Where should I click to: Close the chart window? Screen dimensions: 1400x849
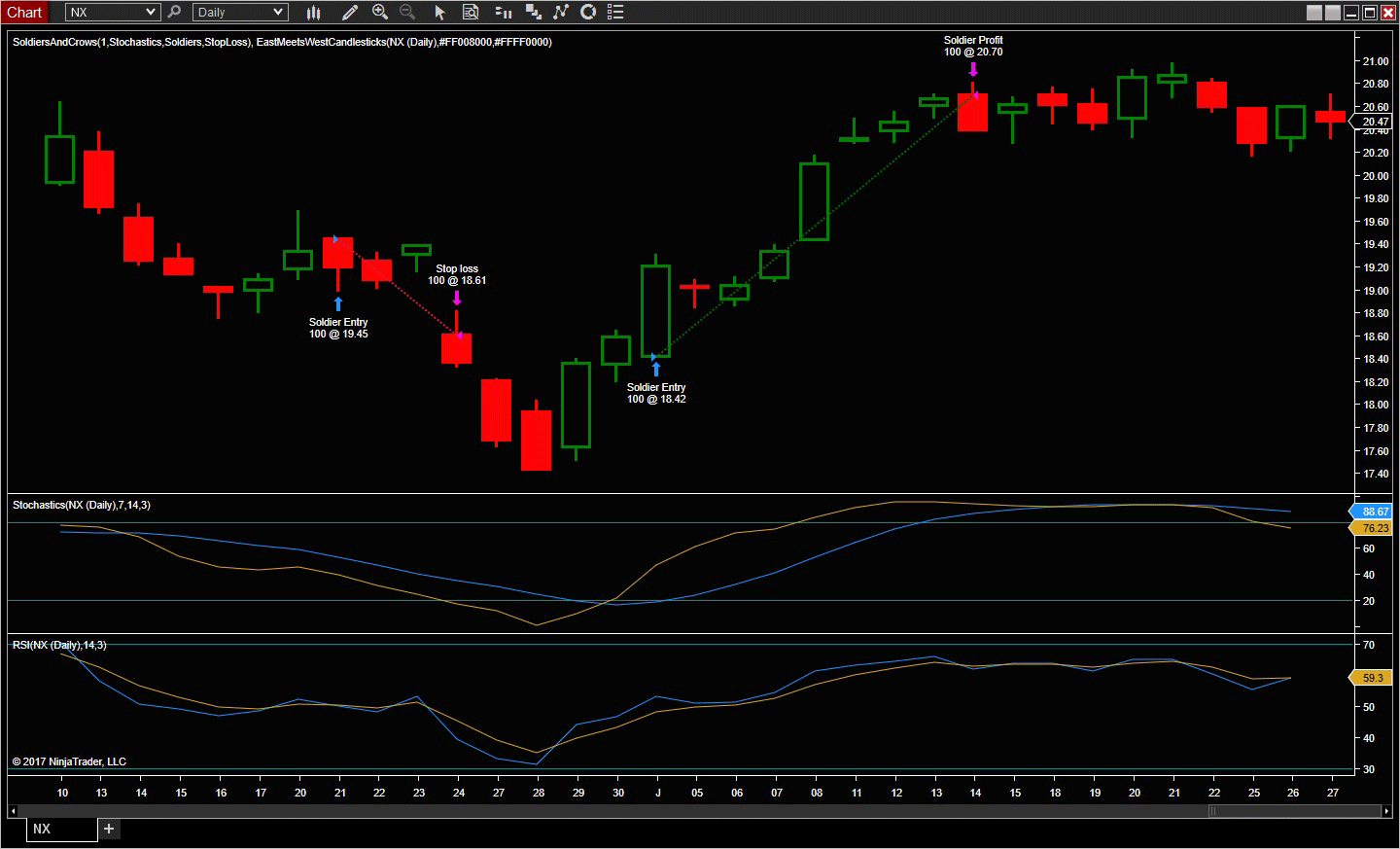(1387, 12)
